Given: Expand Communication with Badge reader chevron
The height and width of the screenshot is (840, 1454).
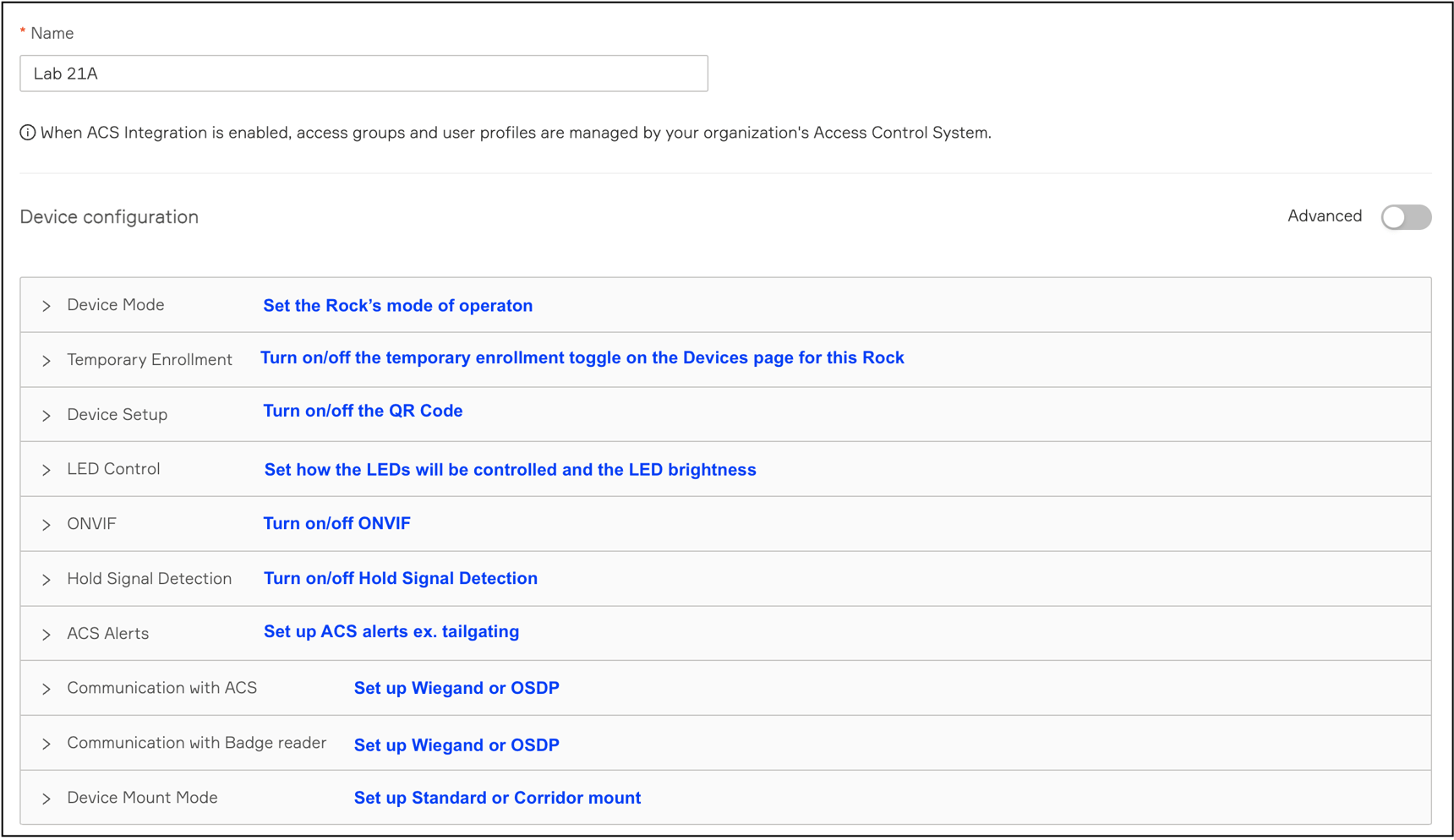Looking at the screenshot, I should coord(46,744).
